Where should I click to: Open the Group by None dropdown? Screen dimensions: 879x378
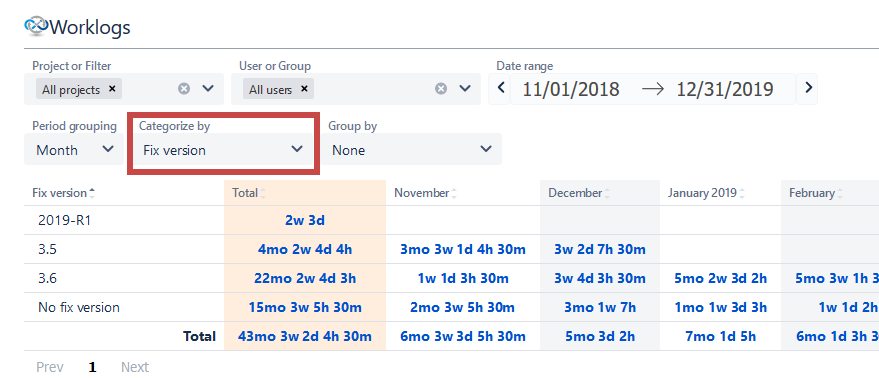point(412,150)
